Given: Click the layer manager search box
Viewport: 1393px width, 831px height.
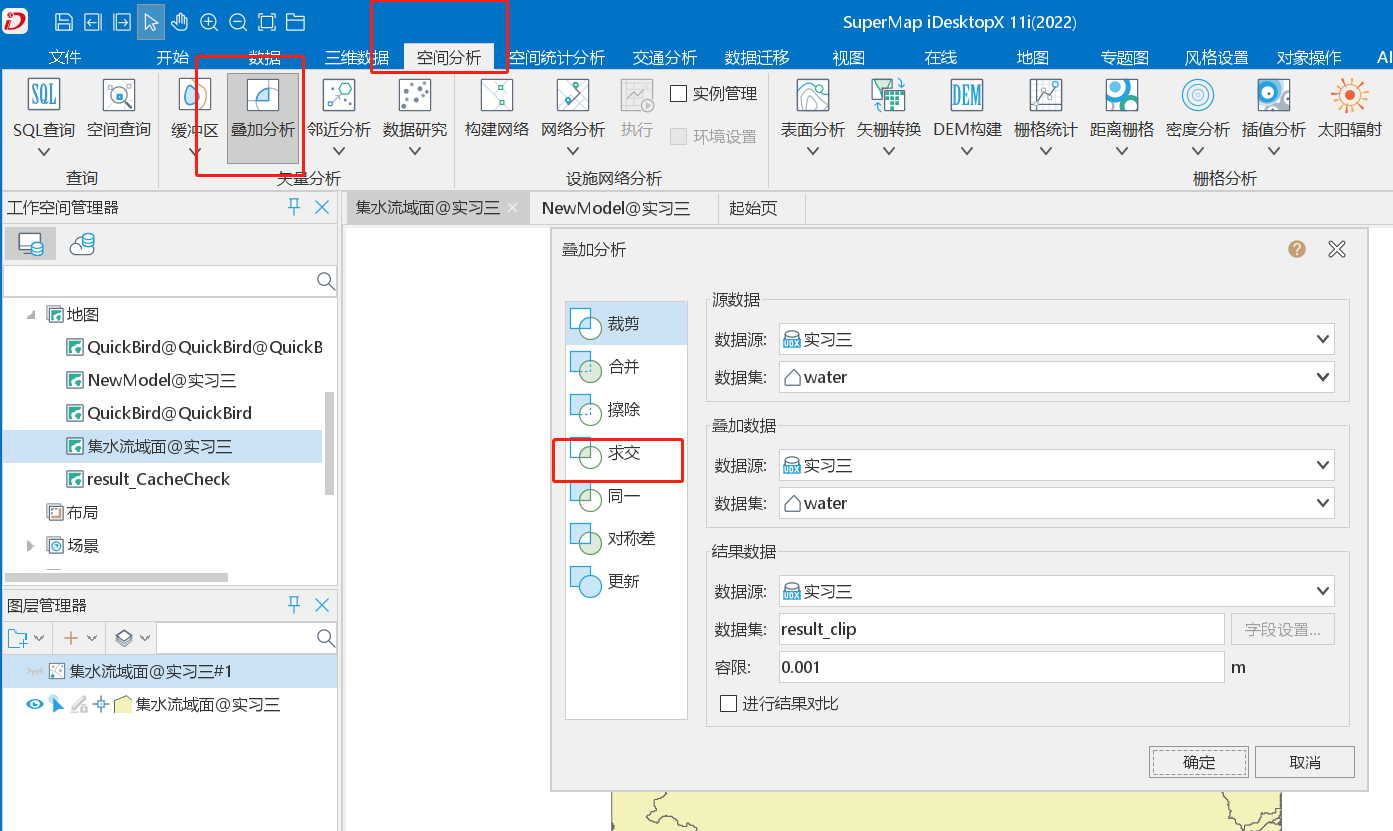Looking at the screenshot, I should [x=246, y=637].
